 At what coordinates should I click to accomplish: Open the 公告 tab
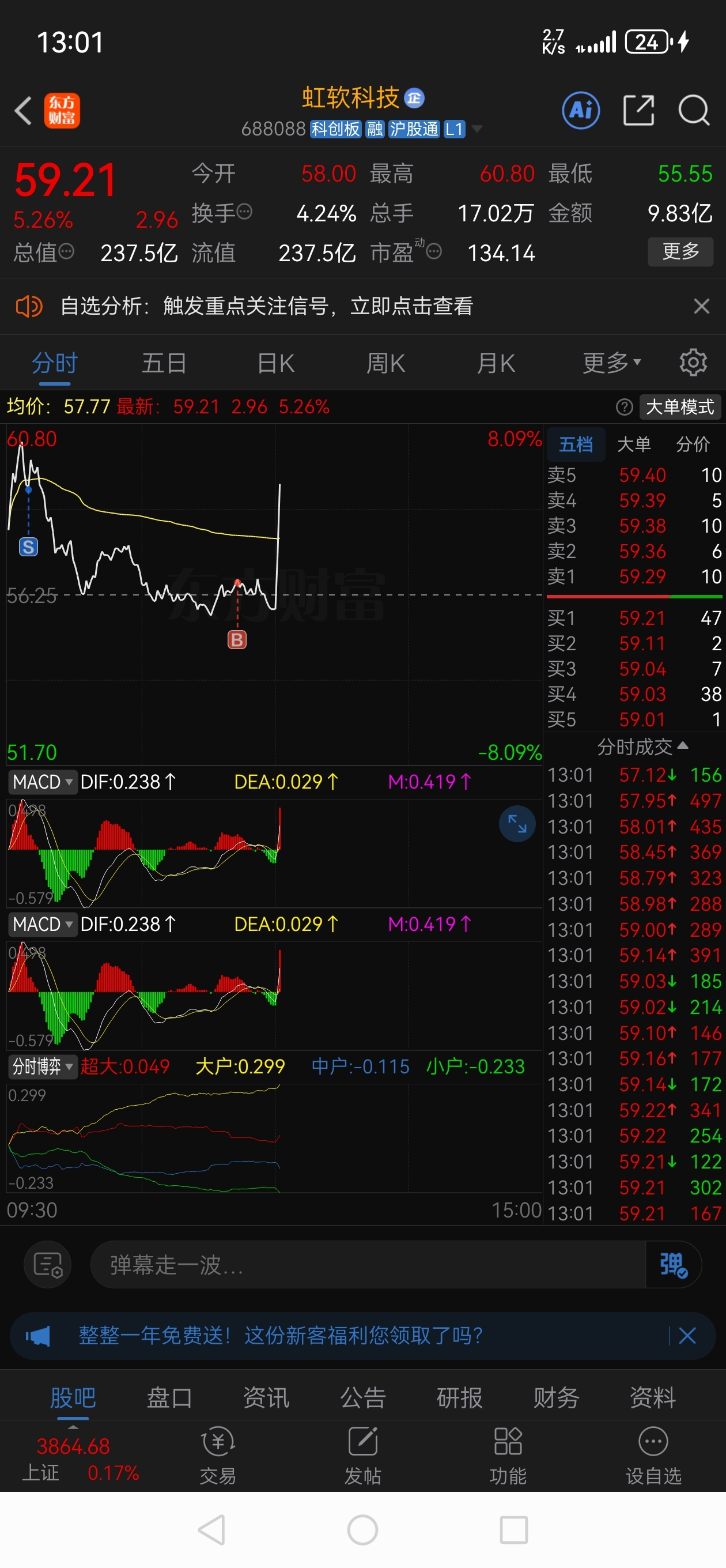[364, 1397]
